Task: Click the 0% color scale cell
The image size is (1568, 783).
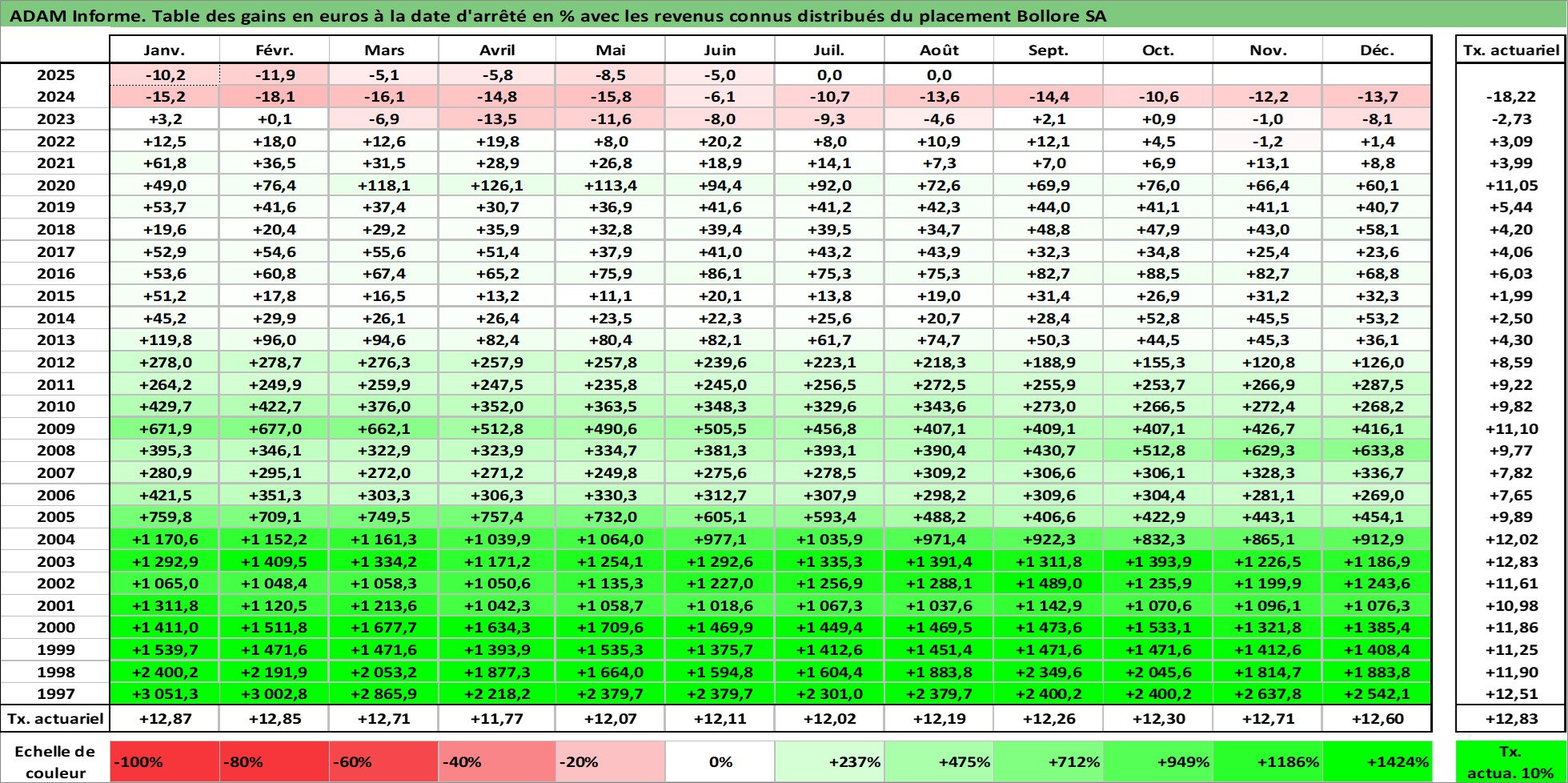Action: 720,761
